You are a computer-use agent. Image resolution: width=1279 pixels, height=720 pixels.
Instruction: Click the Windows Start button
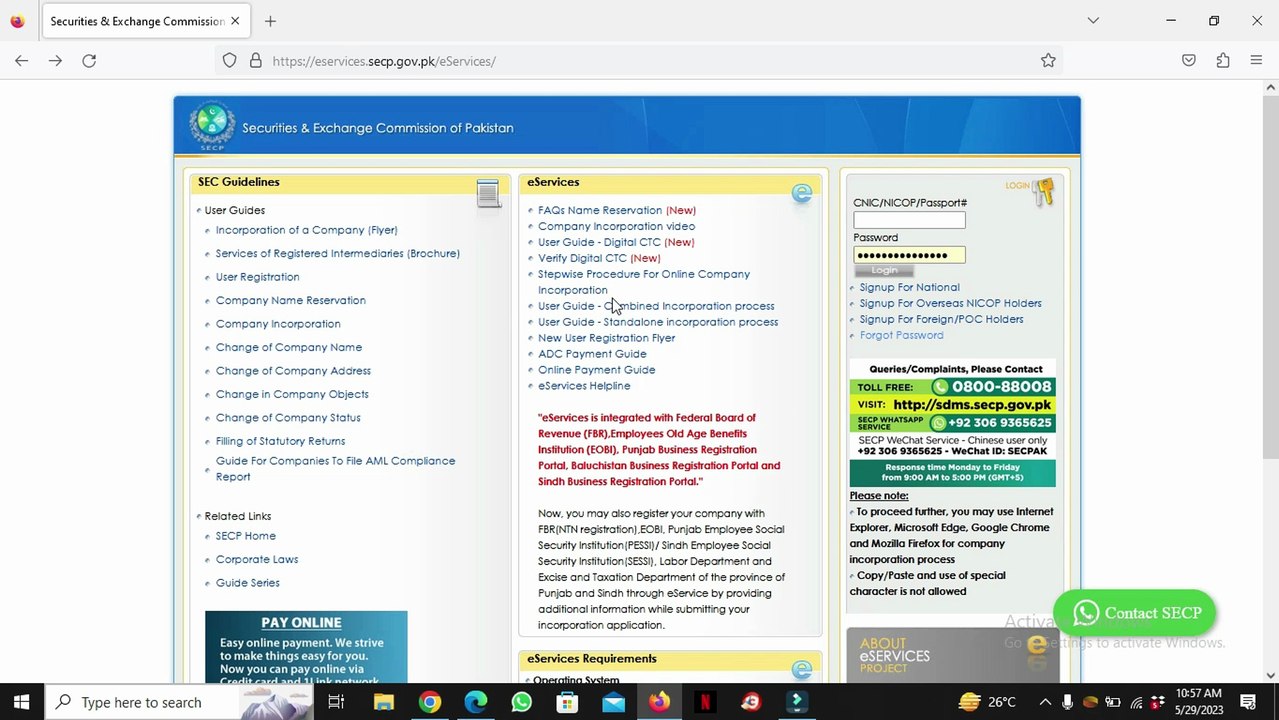[x=21, y=702]
